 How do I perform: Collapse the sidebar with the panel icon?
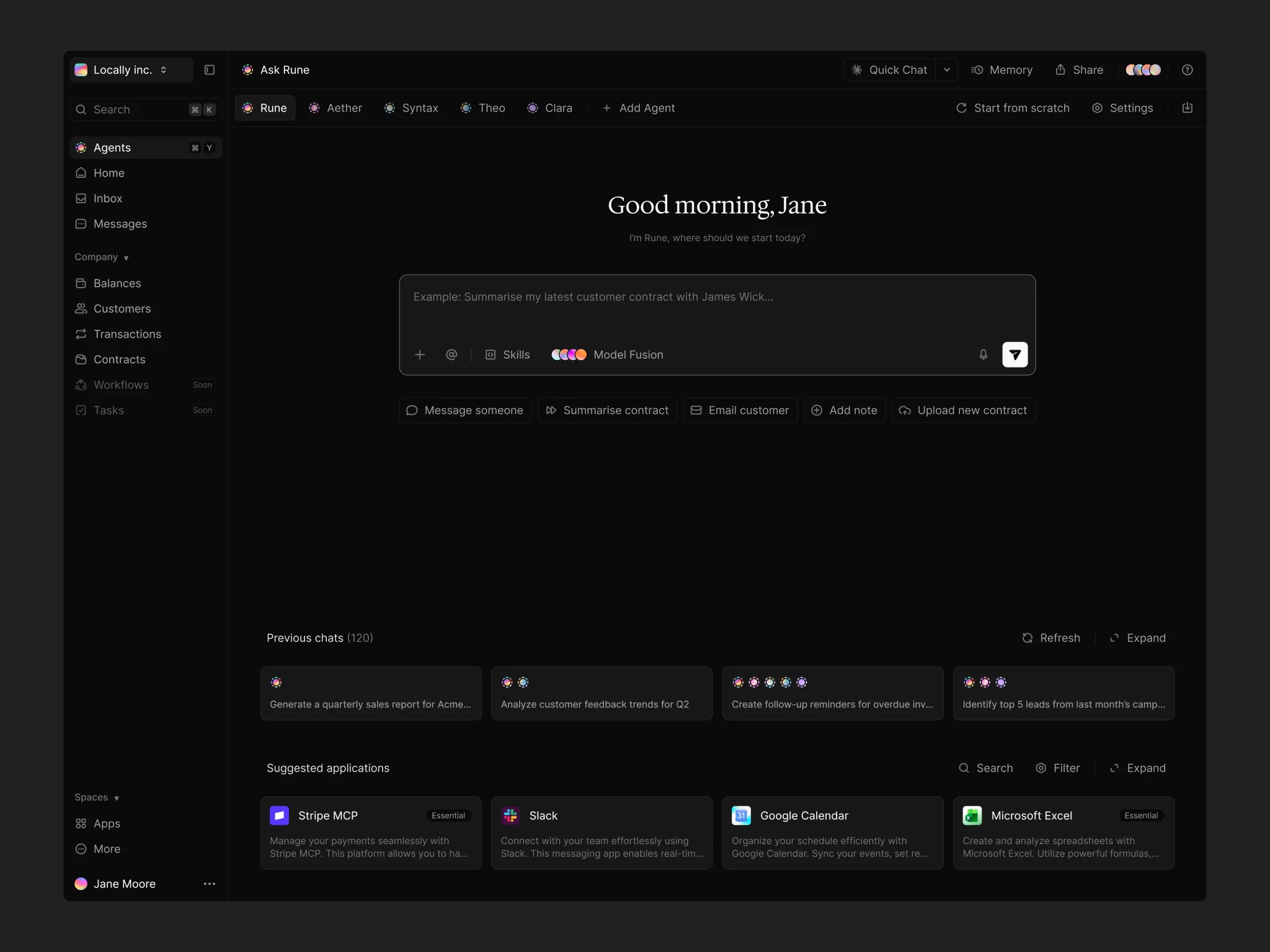210,70
